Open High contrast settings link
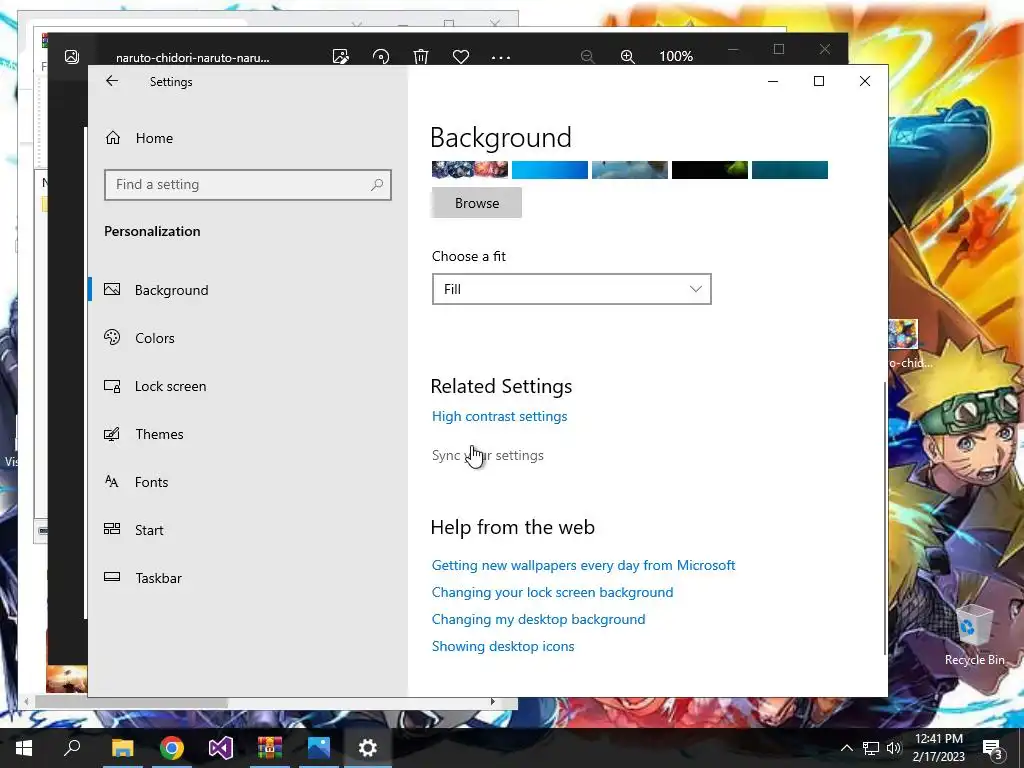Viewport: 1024px width, 768px height. (x=500, y=417)
